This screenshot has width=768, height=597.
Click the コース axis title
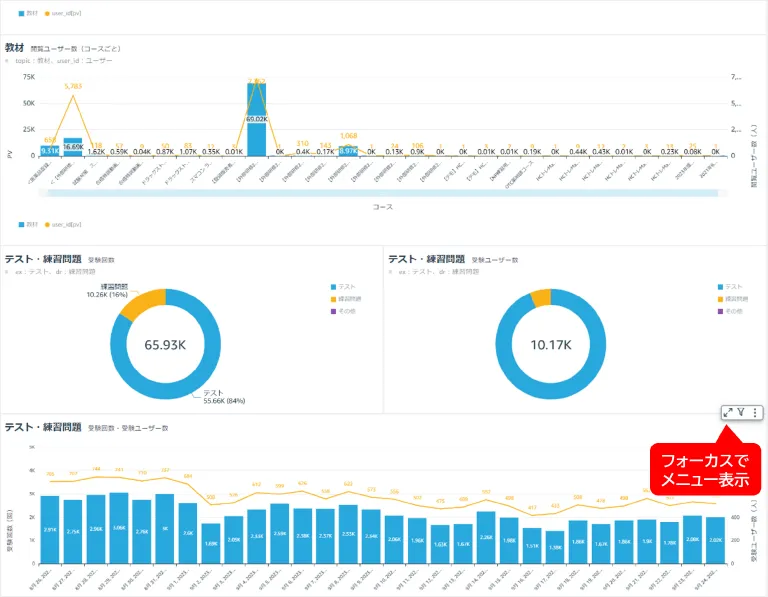383,207
